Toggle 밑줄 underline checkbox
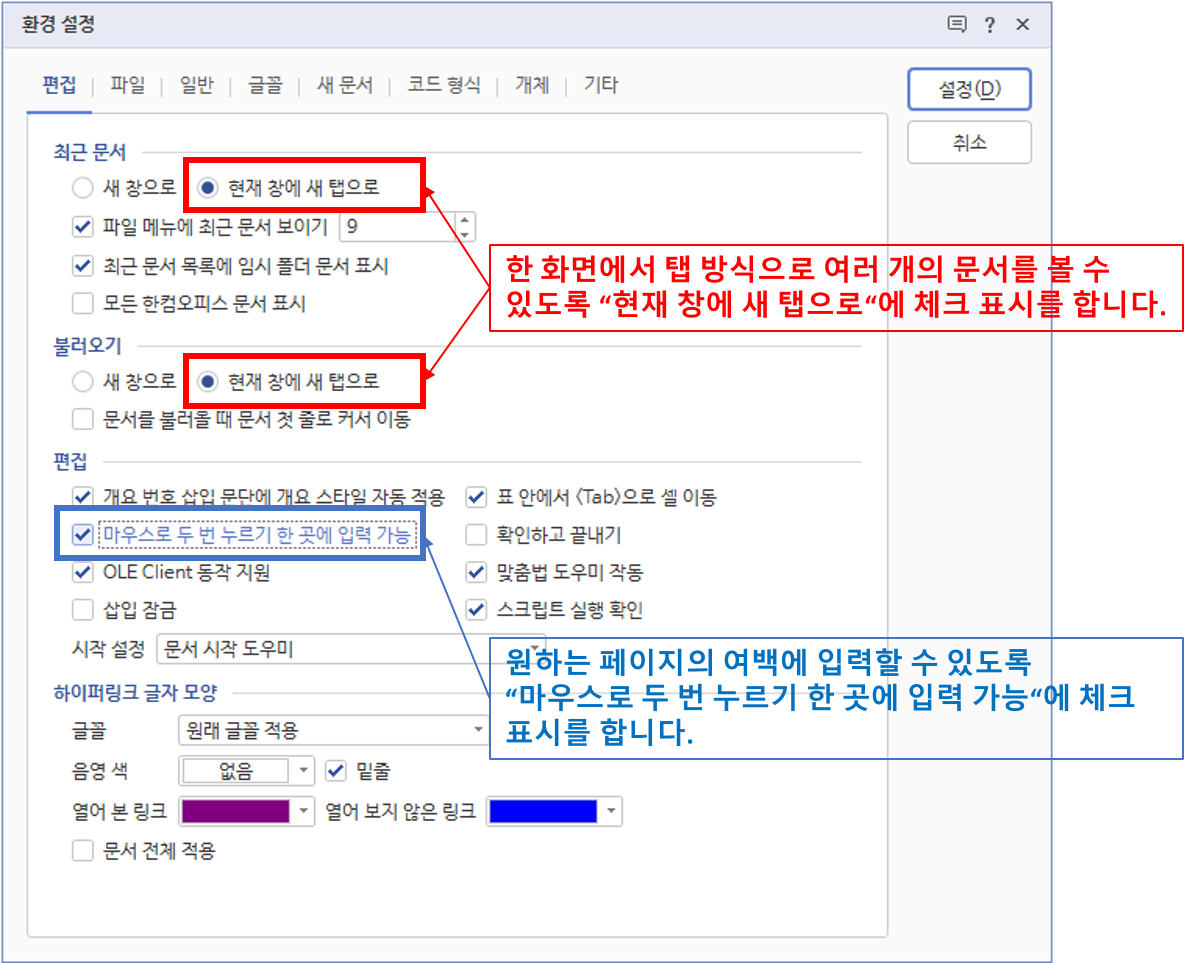Image resolution: width=1184 pixels, height=963 pixels. tap(336, 771)
